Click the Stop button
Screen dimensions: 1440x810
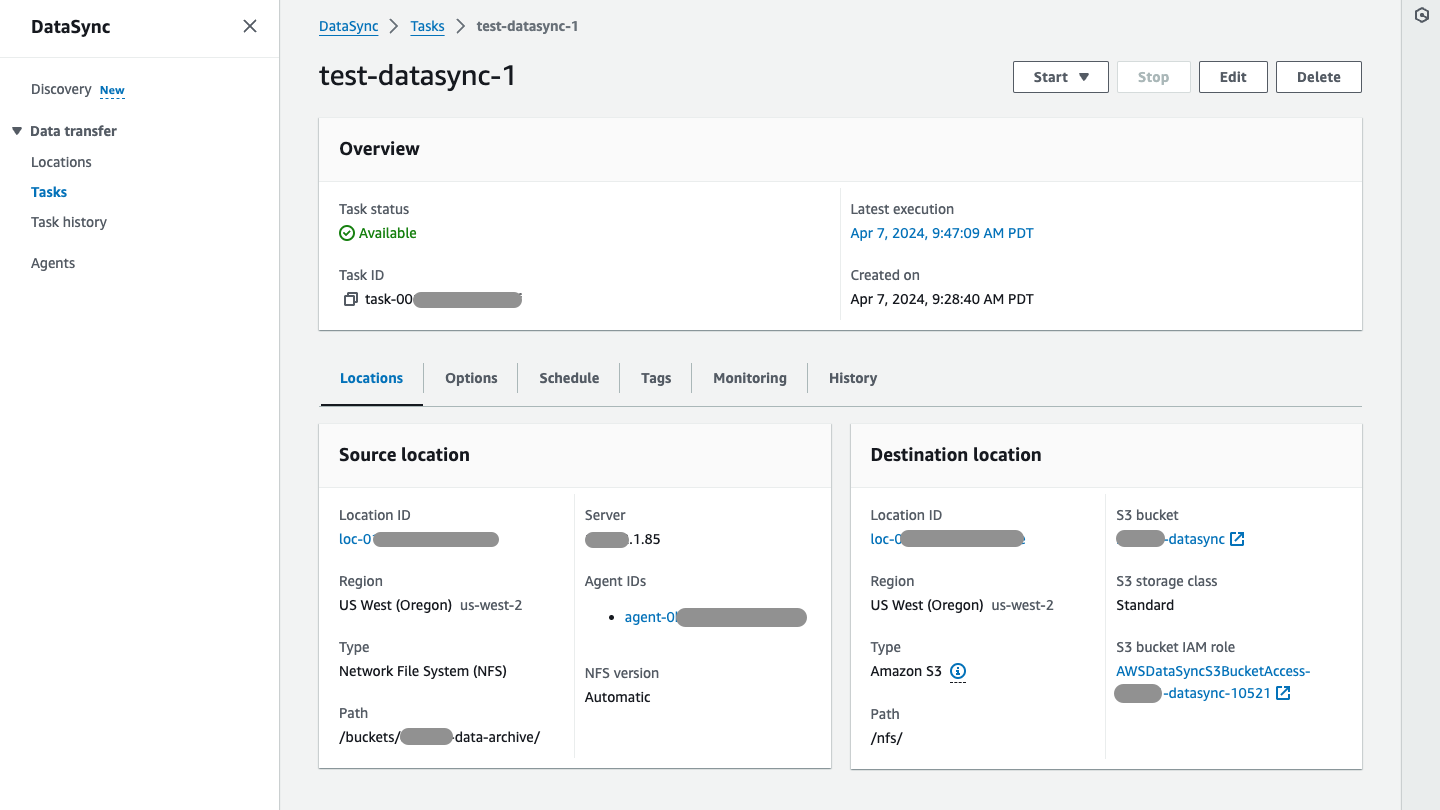[1153, 77]
